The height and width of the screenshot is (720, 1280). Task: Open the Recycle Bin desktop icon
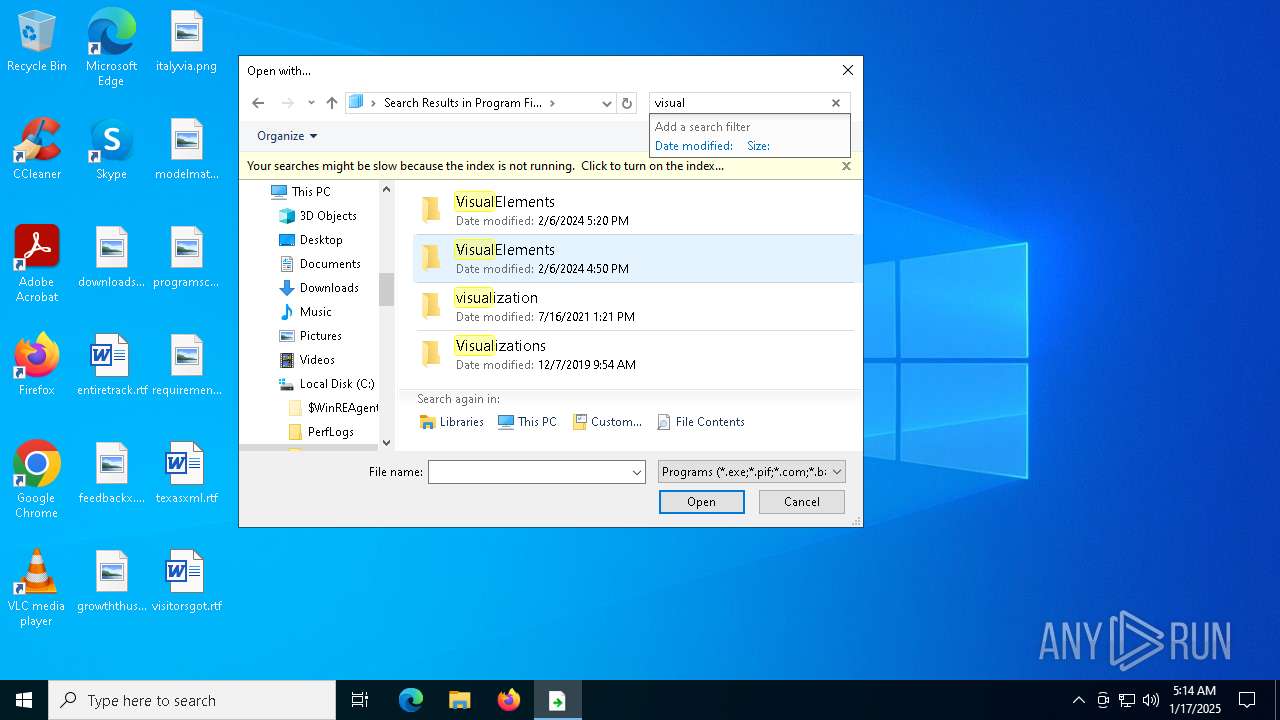[37, 42]
